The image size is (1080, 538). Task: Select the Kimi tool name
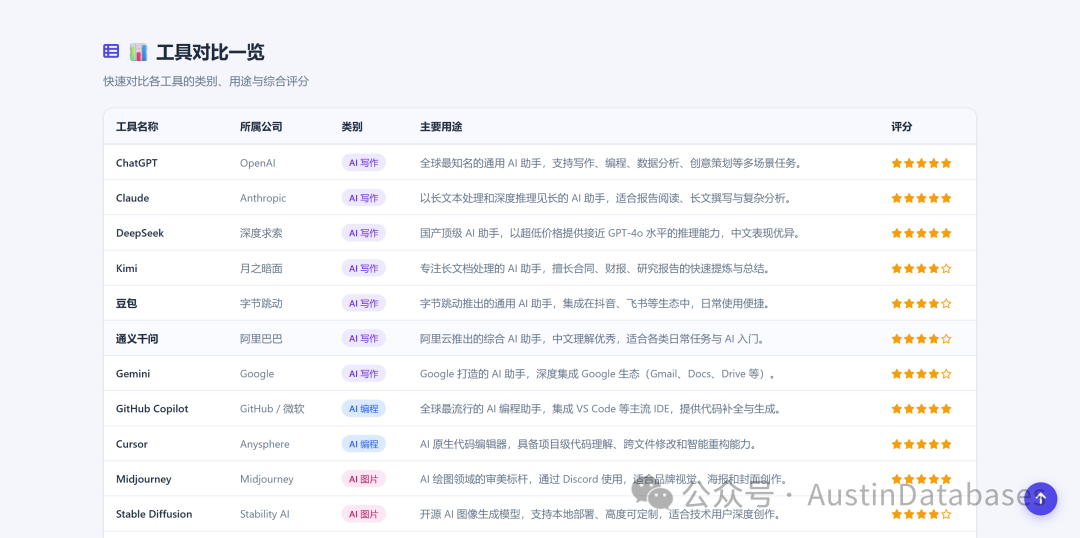(x=127, y=268)
